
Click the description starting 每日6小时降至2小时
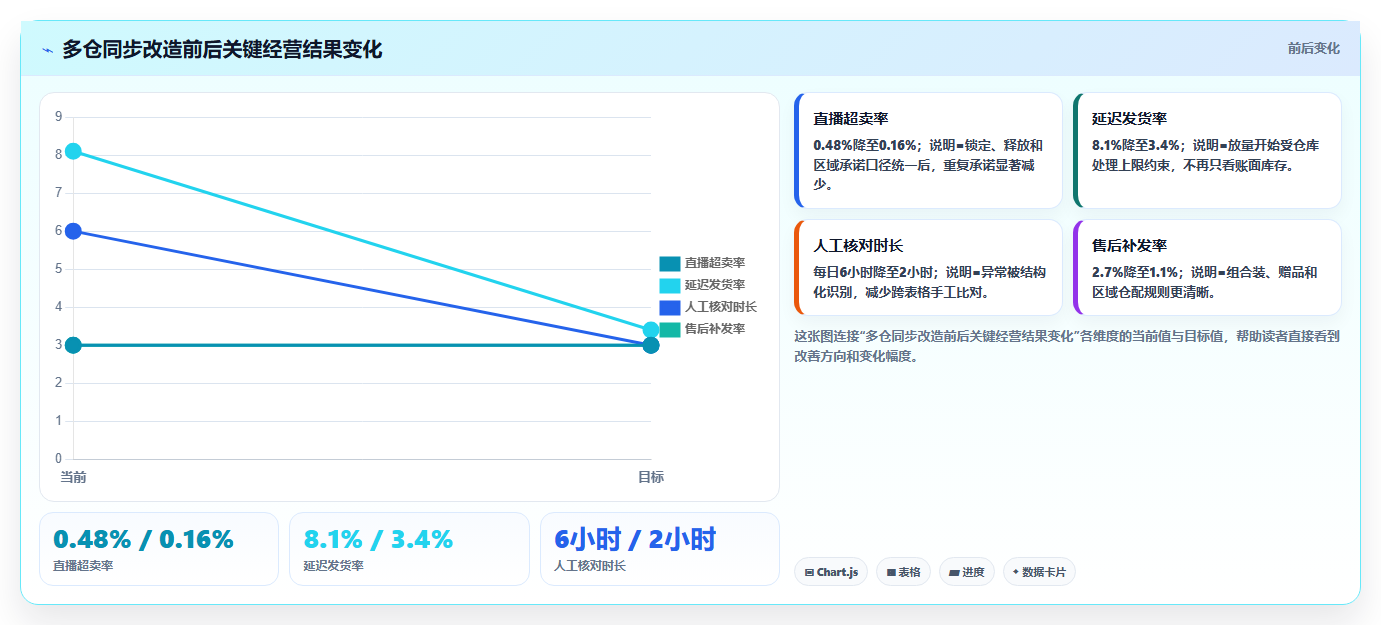point(929,282)
